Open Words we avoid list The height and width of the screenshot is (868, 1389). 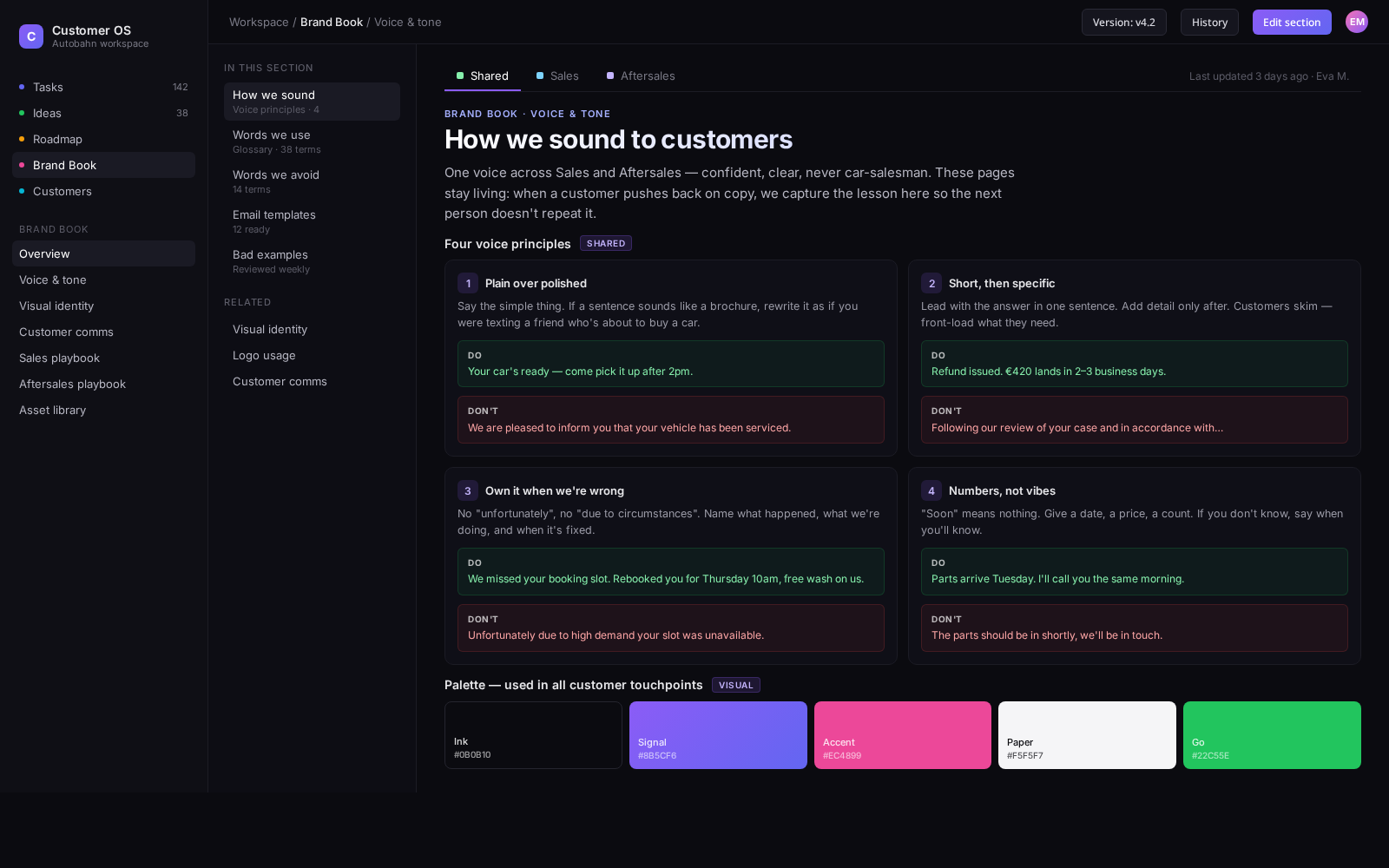click(x=312, y=181)
